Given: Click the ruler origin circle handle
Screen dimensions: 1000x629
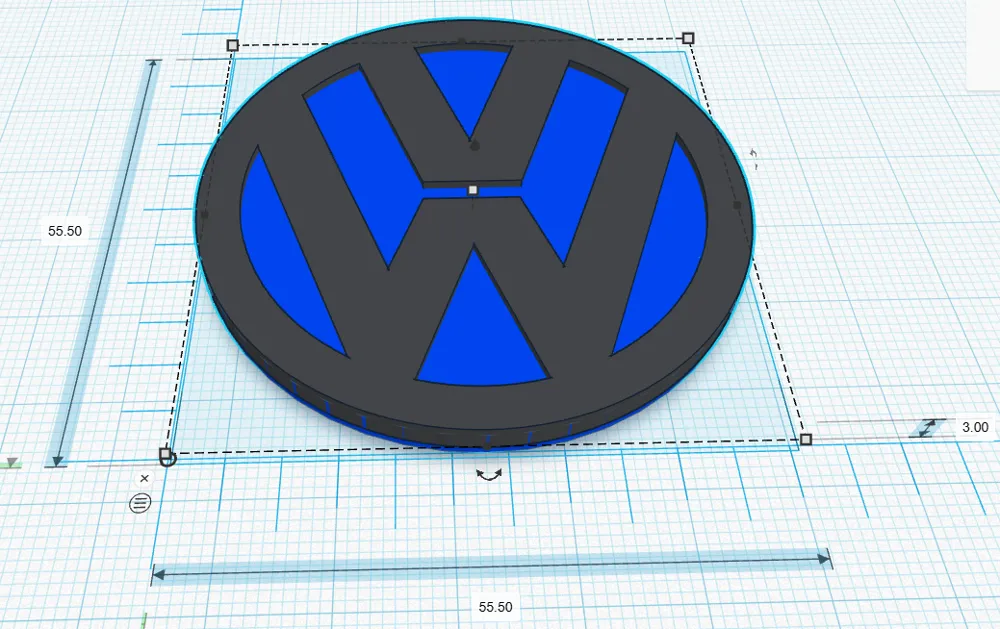Looking at the screenshot, I should (168, 458).
